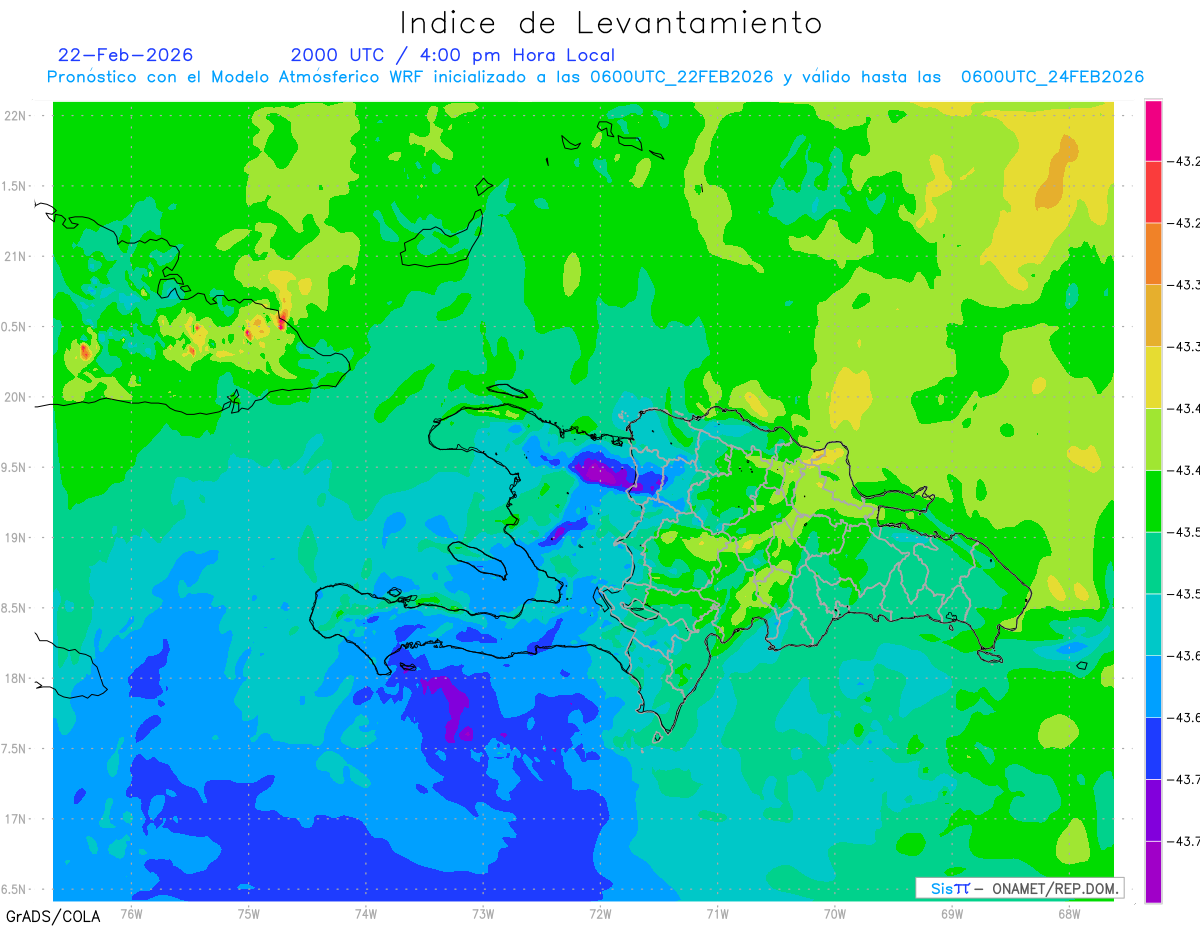Click the "18N" latitude label
The height and width of the screenshot is (927, 1200).
(18, 678)
